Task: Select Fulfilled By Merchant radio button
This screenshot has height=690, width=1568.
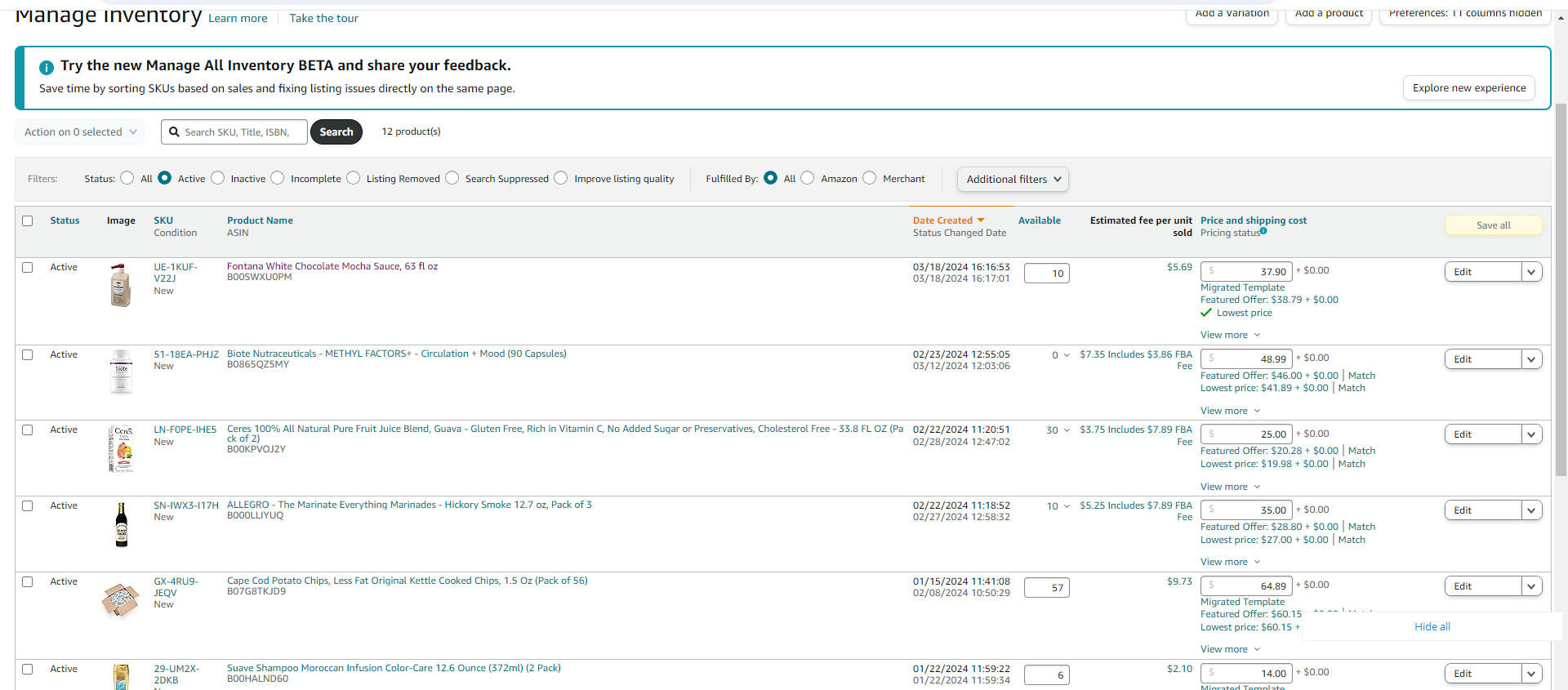Action: tap(870, 178)
